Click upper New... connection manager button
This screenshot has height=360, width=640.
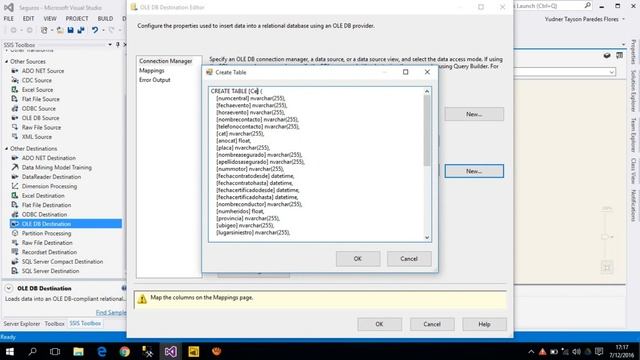pyautogui.click(x=474, y=114)
